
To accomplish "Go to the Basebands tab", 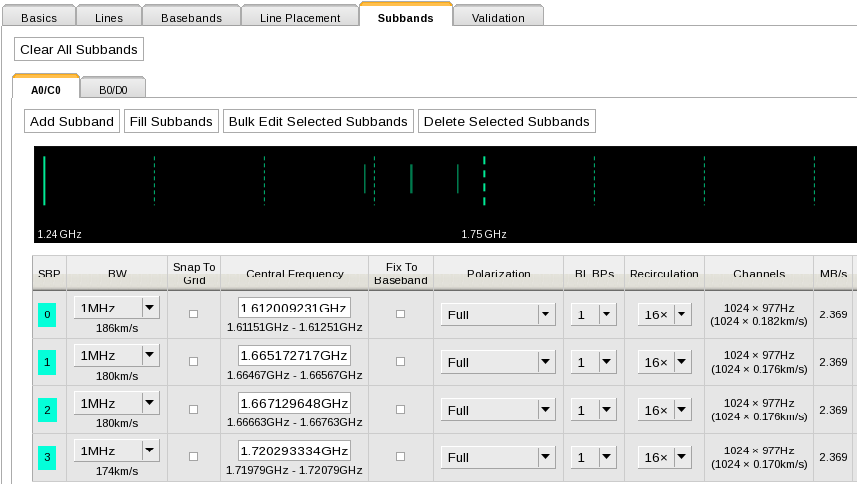I will tap(191, 18).
